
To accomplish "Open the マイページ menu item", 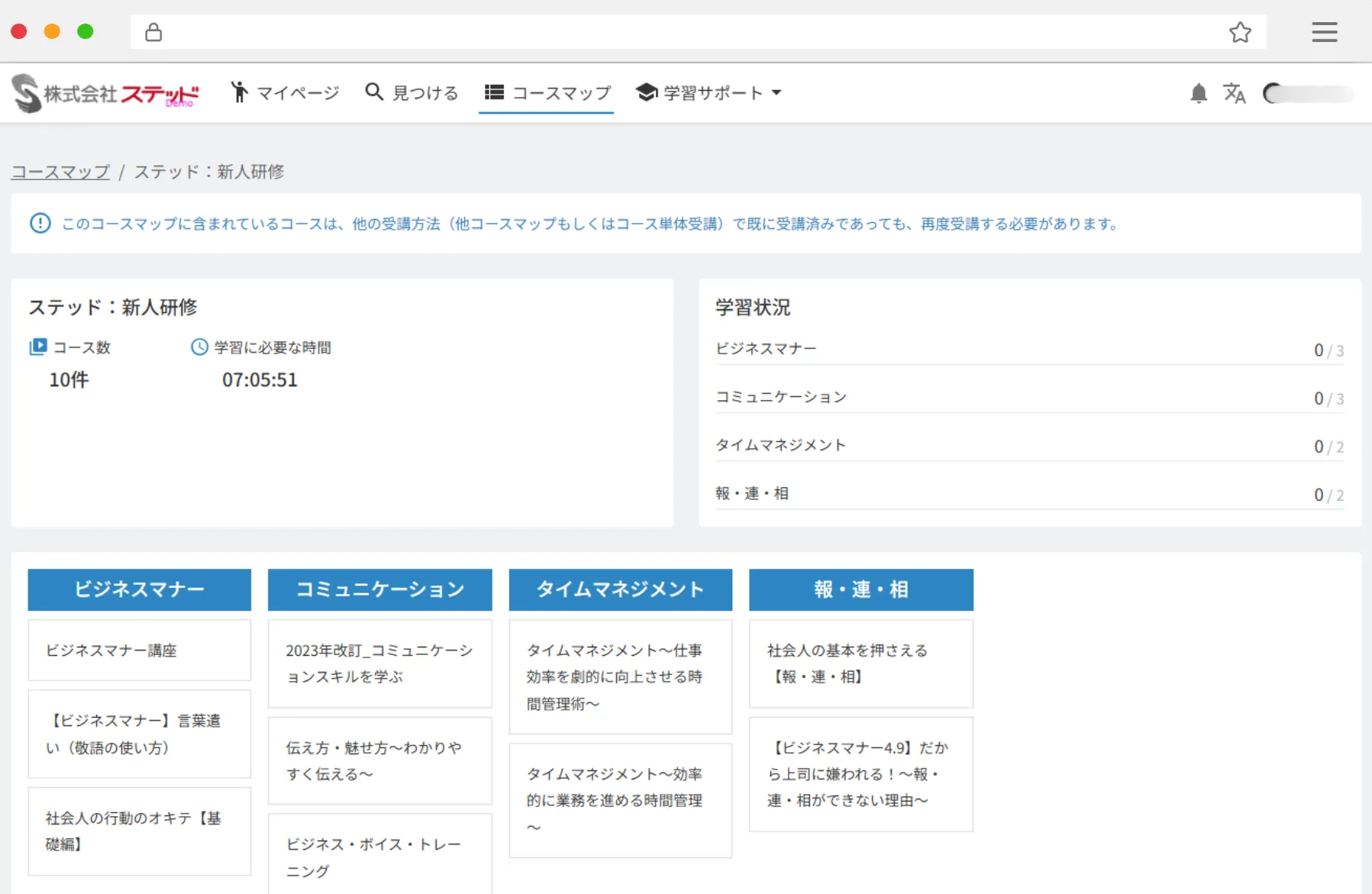I will tap(285, 92).
